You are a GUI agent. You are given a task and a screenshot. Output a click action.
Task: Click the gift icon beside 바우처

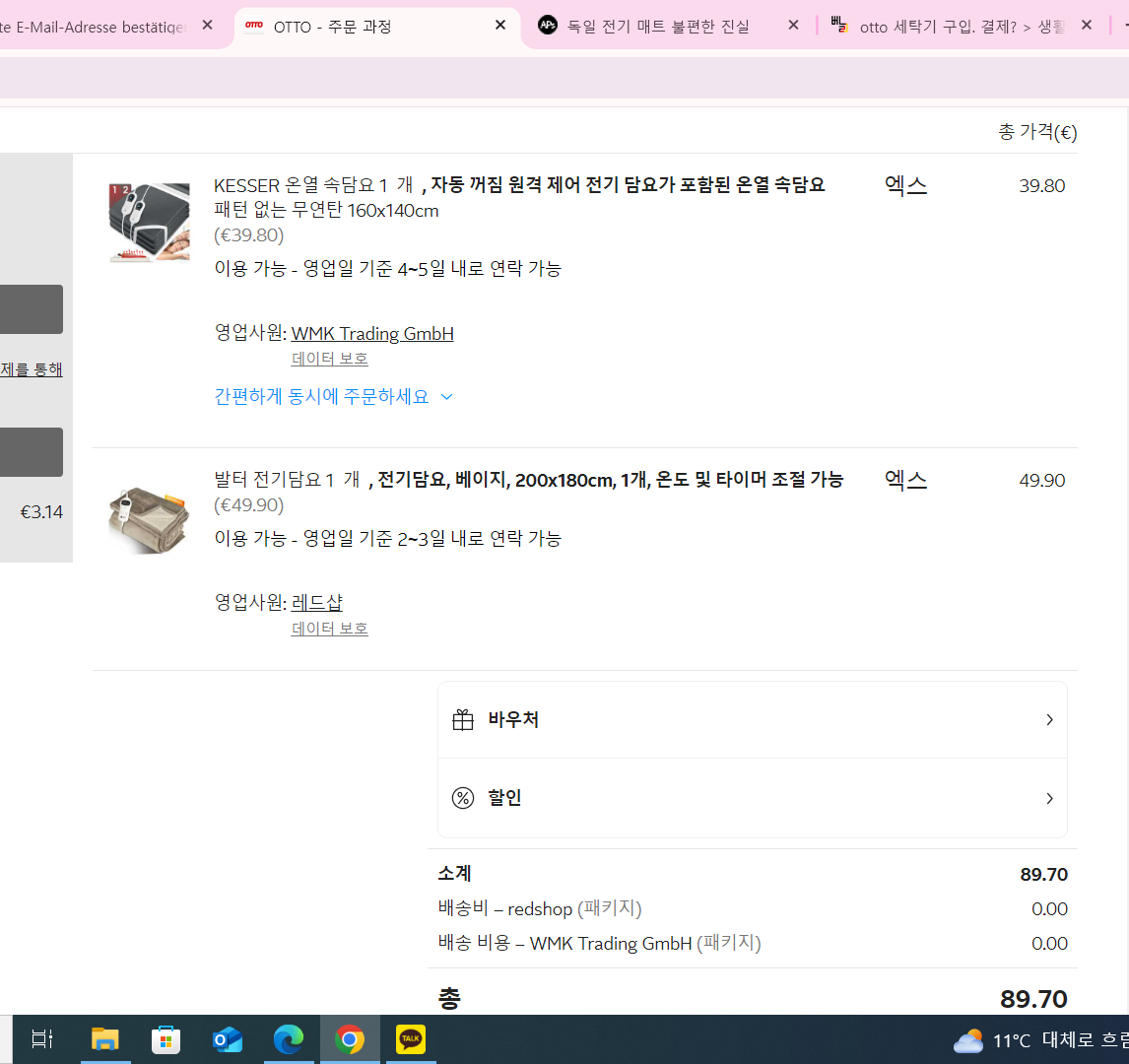(x=463, y=720)
